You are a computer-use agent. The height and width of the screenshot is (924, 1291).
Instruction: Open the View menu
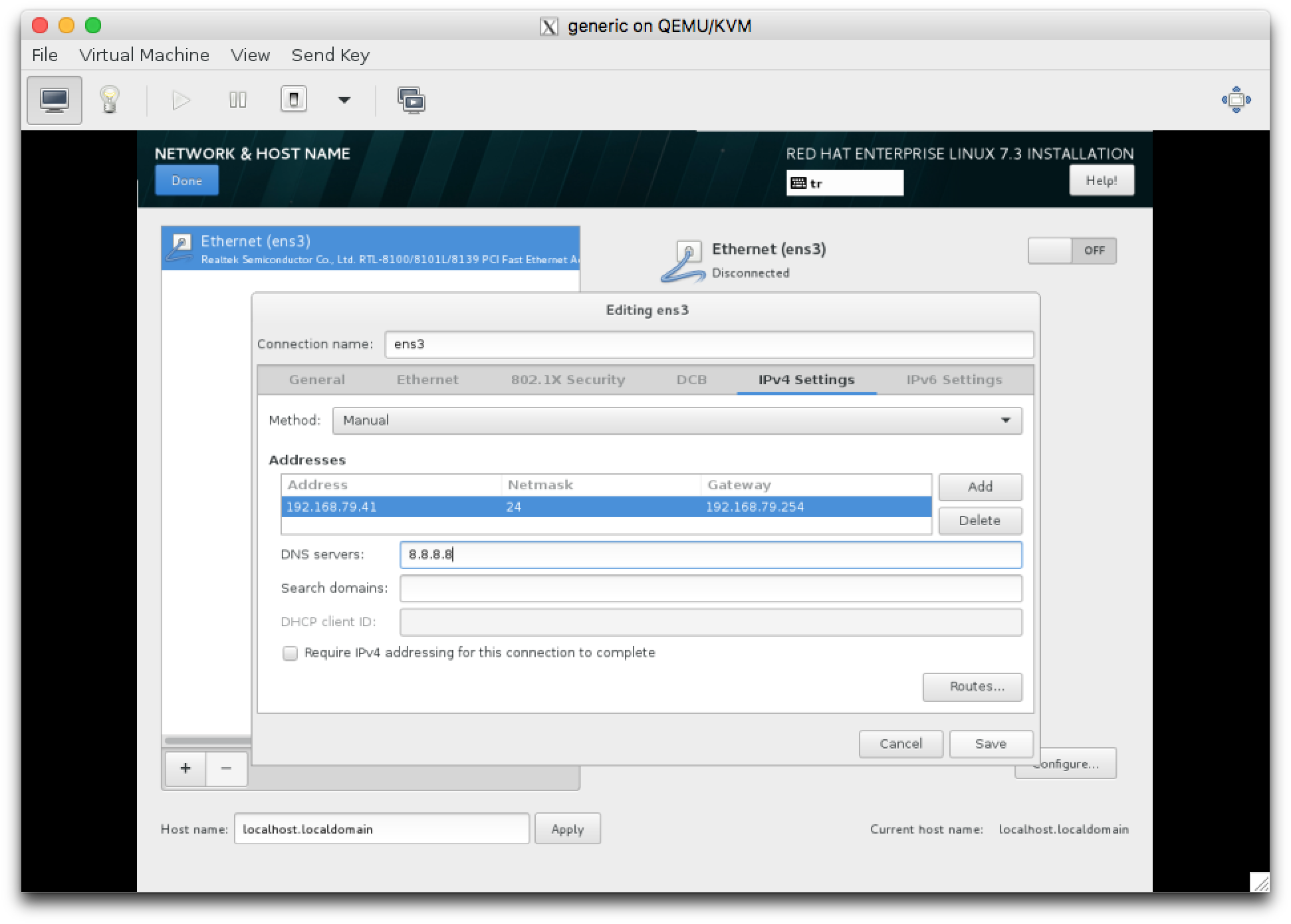click(250, 55)
